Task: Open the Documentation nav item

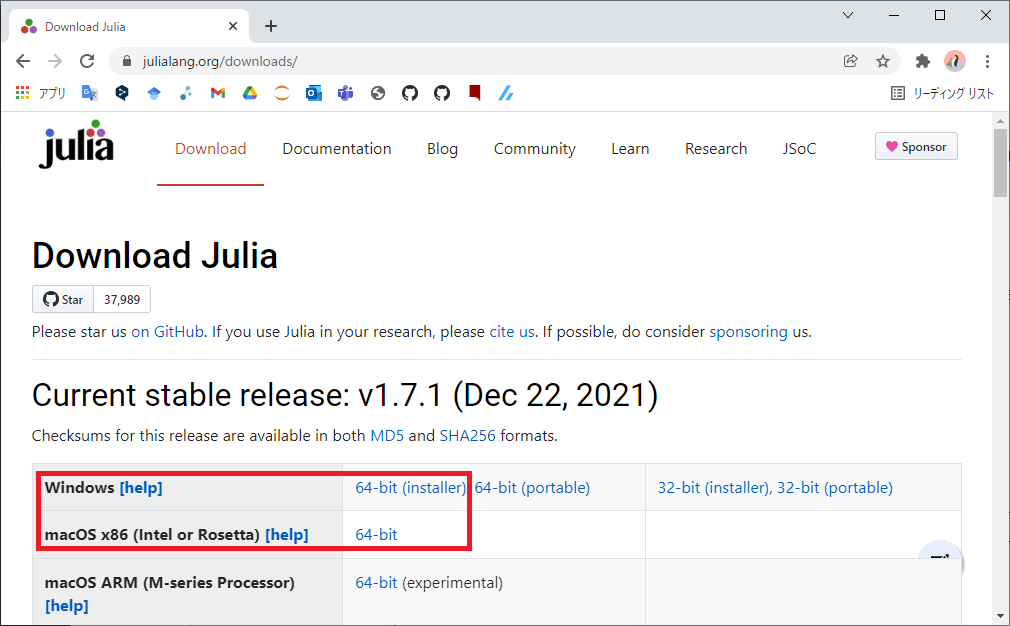Action: point(337,149)
